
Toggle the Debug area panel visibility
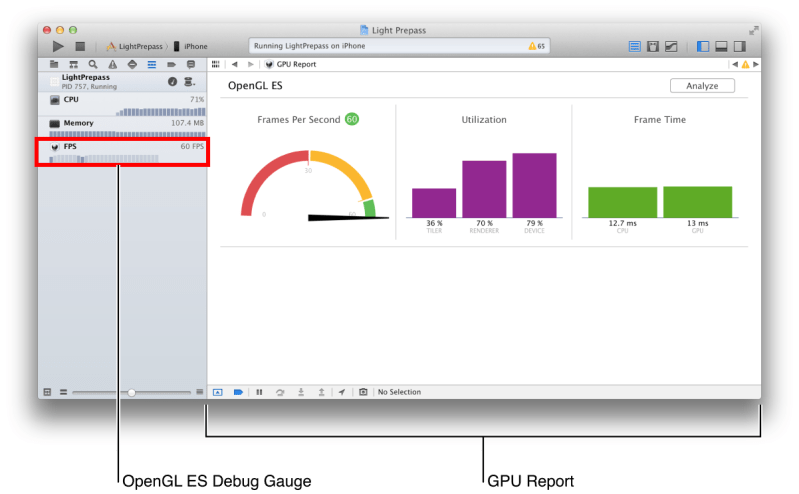(x=721, y=46)
